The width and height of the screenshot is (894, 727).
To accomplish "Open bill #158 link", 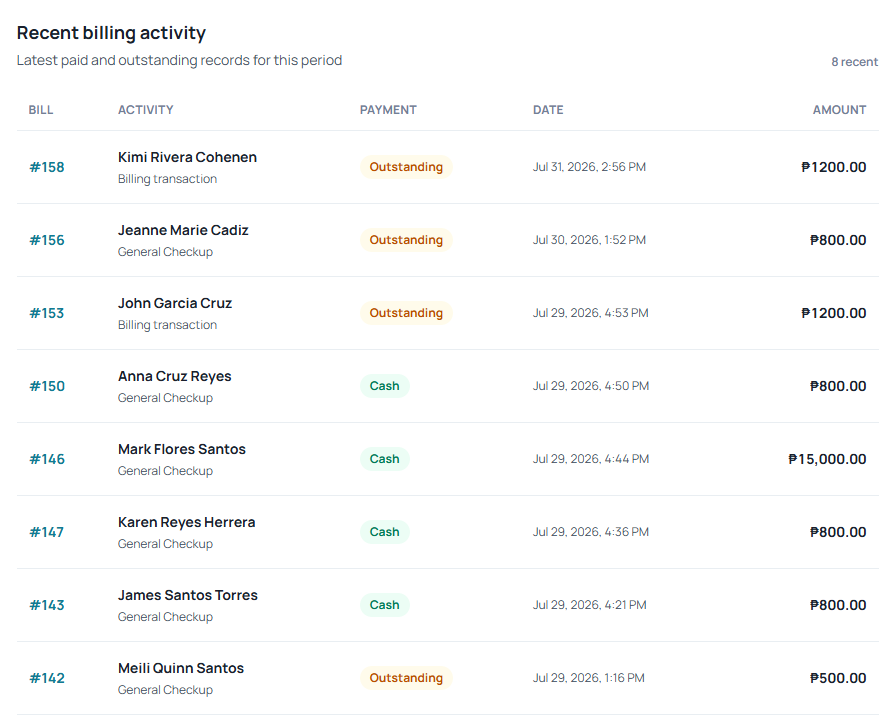I will pos(47,167).
